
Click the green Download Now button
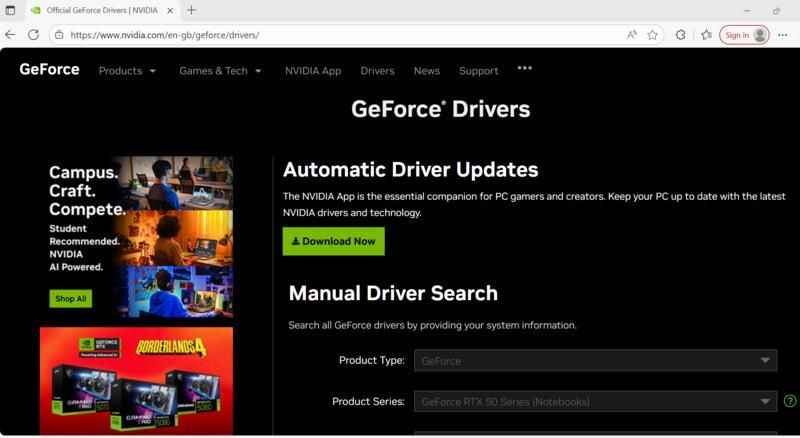[333, 241]
